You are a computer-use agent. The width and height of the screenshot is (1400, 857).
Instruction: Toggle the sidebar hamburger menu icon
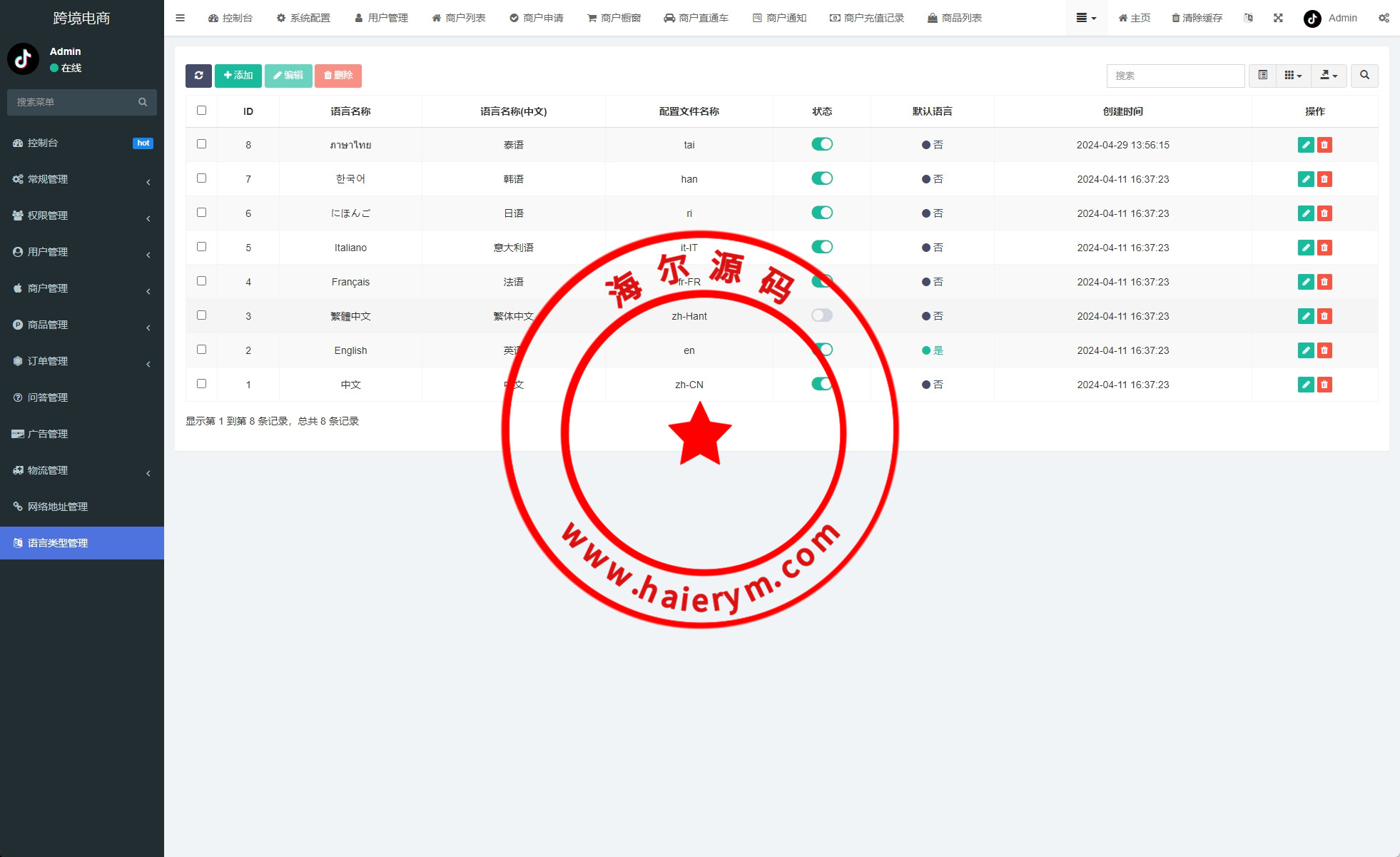coord(180,18)
